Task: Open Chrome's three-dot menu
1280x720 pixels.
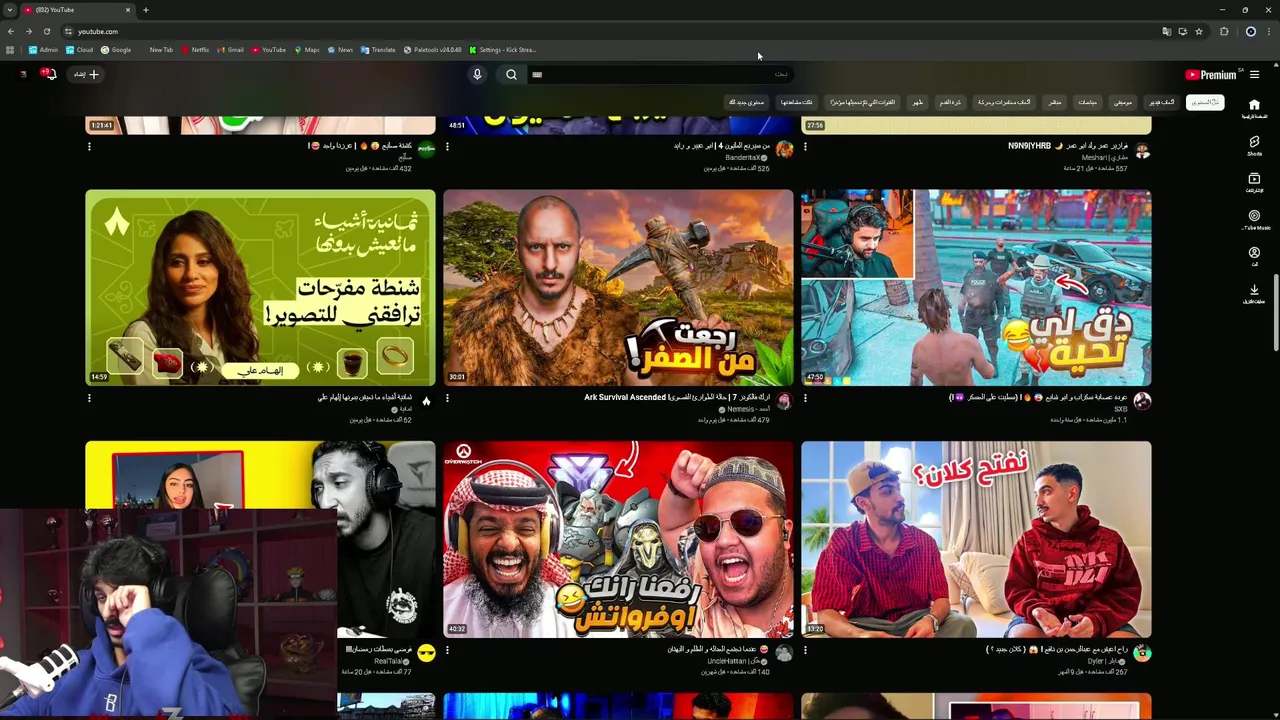Action: click(1268, 31)
